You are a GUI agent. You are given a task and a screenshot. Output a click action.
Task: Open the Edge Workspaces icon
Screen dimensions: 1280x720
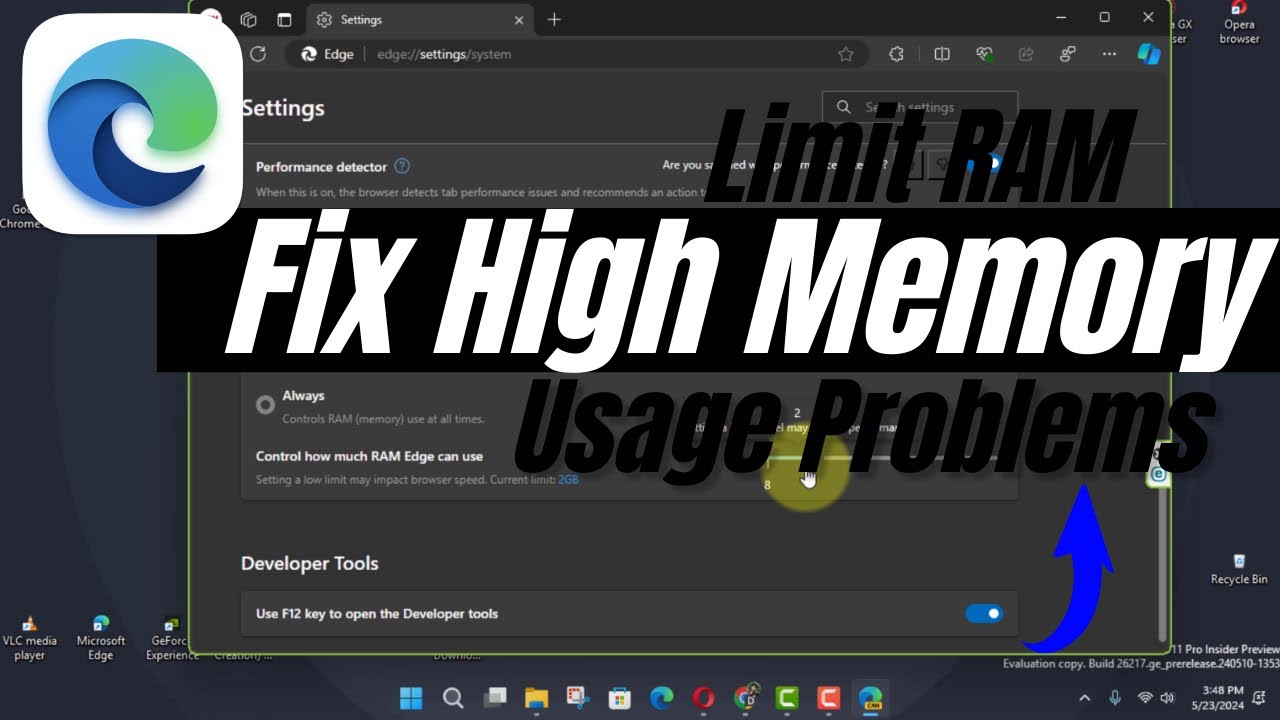tap(249, 19)
